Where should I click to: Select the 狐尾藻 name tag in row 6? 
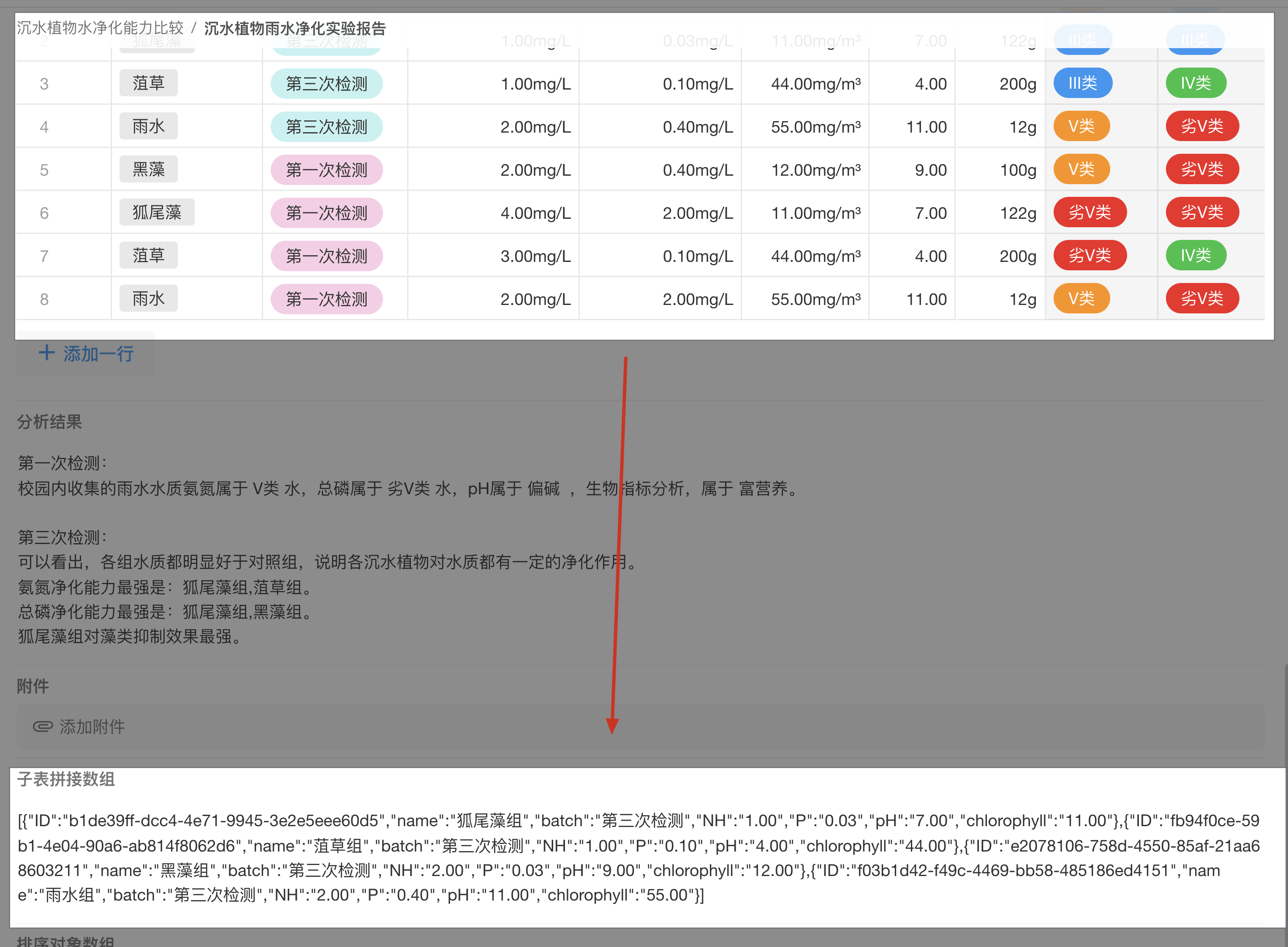coord(156,213)
